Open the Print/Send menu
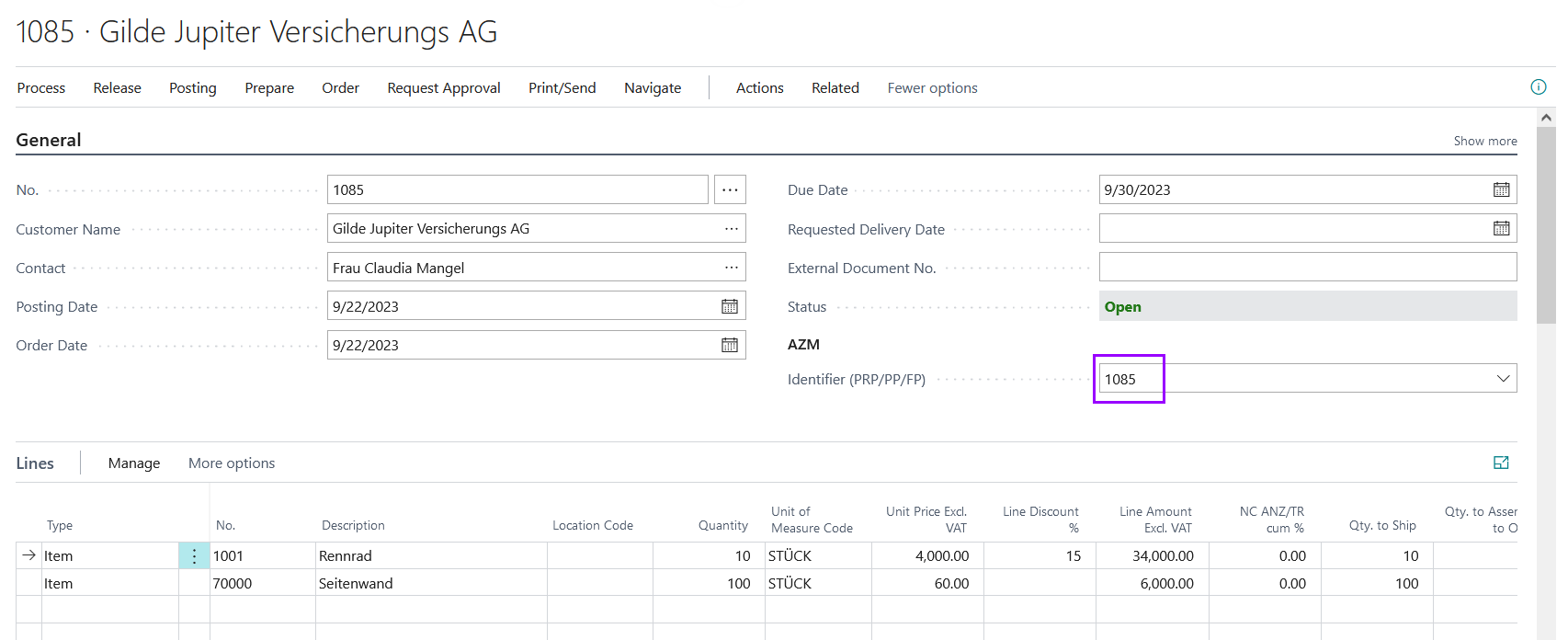This screenshot has height=640, width=1568. tap(562, 88)
